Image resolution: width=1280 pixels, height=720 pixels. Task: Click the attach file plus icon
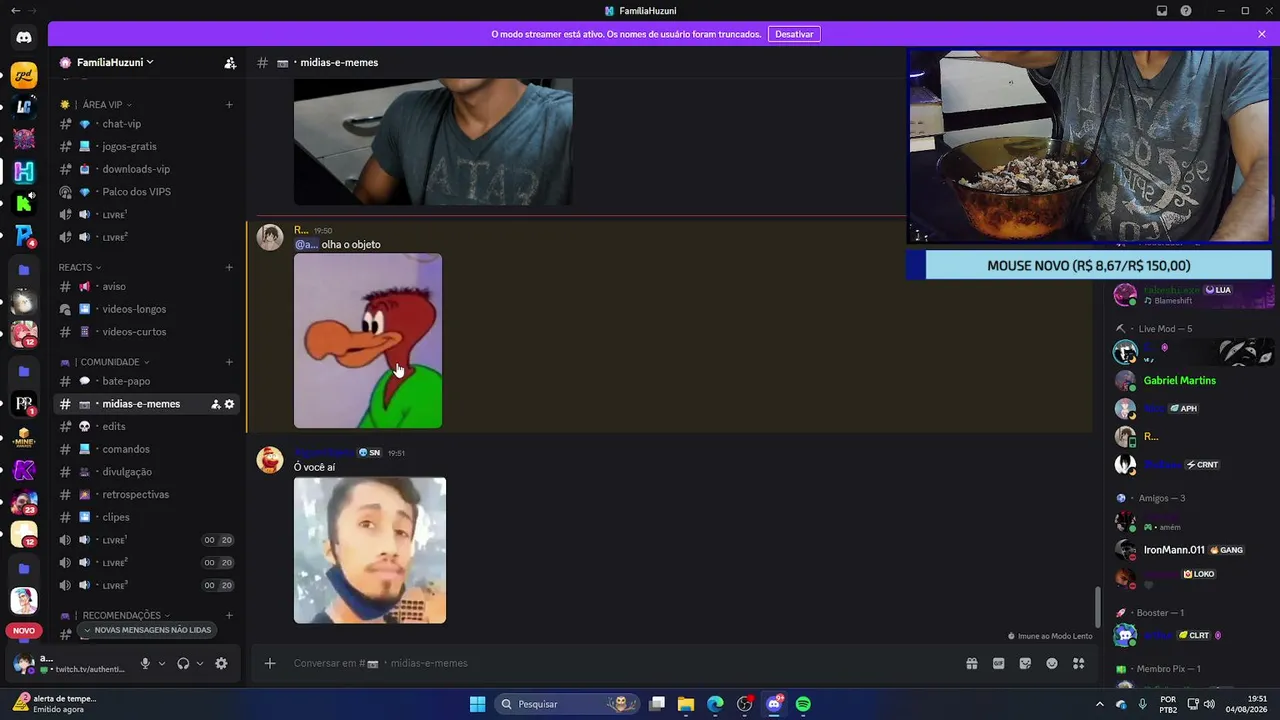click(x=269, y=663)
